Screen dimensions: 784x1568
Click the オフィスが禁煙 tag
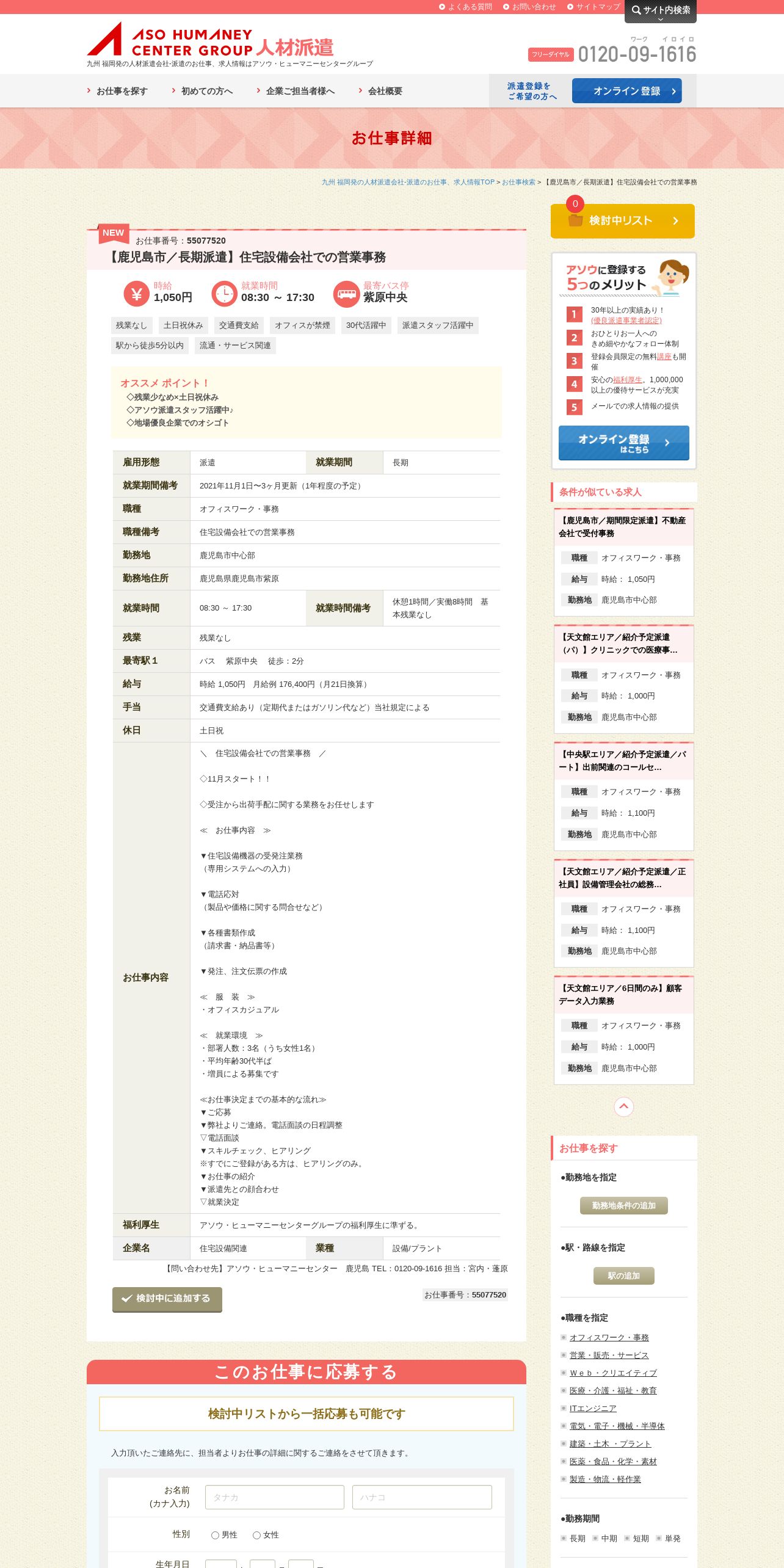[302, 325]
